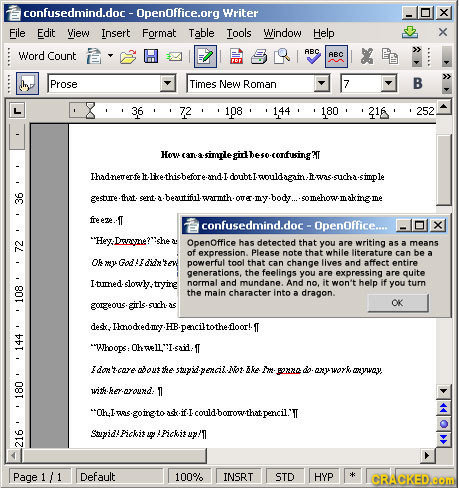Viewport: 459px width, 488px height.
Task: Click the Open file folder icon
Action: coord(128,56)
